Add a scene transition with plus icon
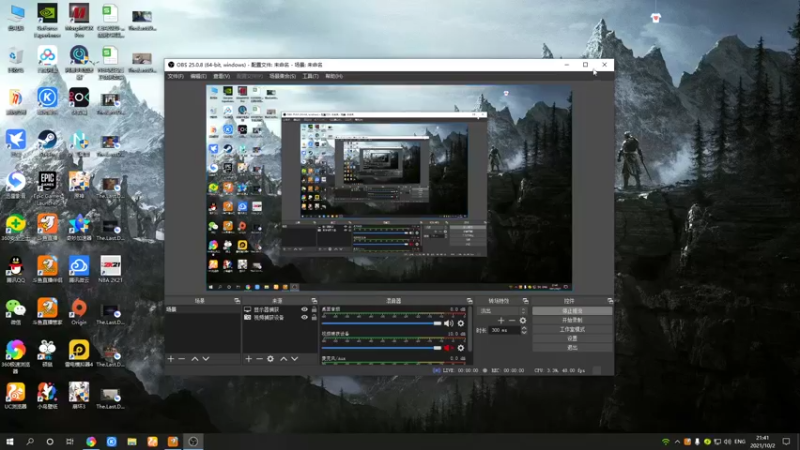This screenshot has width=800, height=450. [501, 320]
